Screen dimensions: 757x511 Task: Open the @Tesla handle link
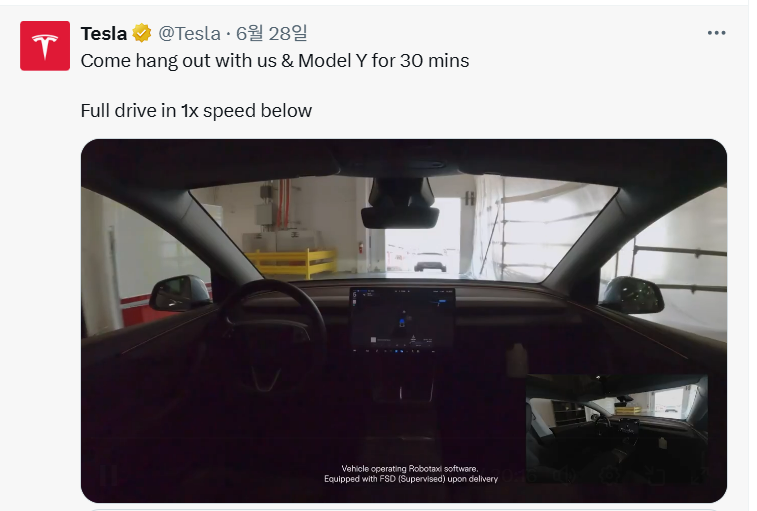[x=189, y=33]
